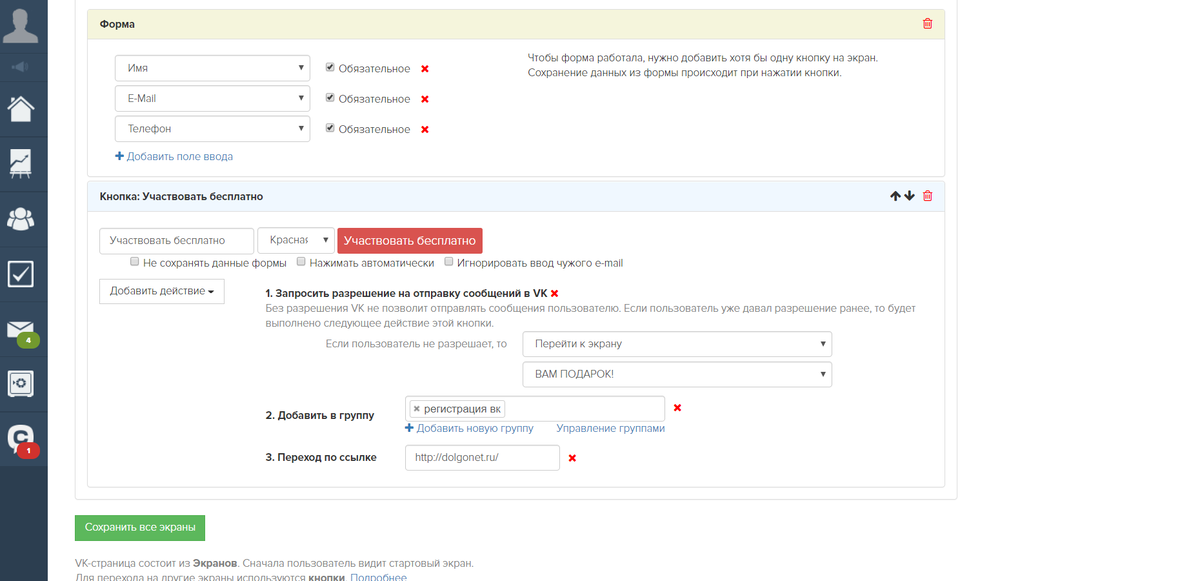Screen dimensions: 1200x581
Task: Enable Не сохранять данные формы checkbox
Action: pos(135,263)
